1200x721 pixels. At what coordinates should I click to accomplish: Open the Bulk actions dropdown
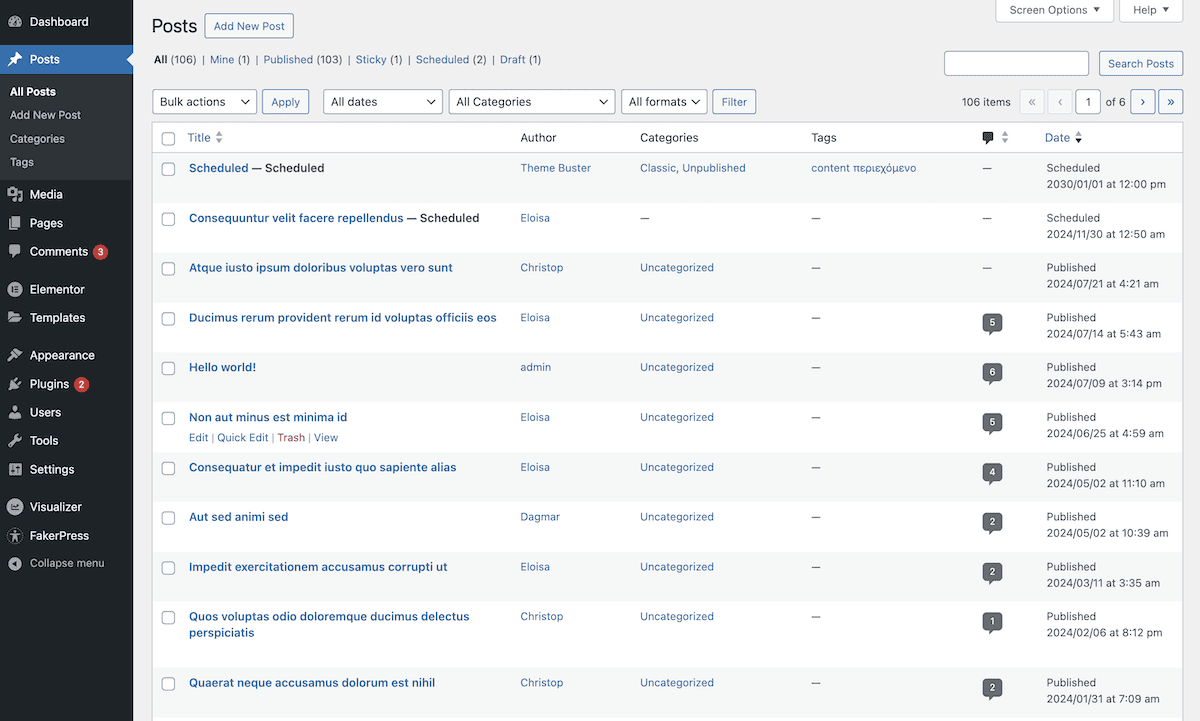coord(204,101)
